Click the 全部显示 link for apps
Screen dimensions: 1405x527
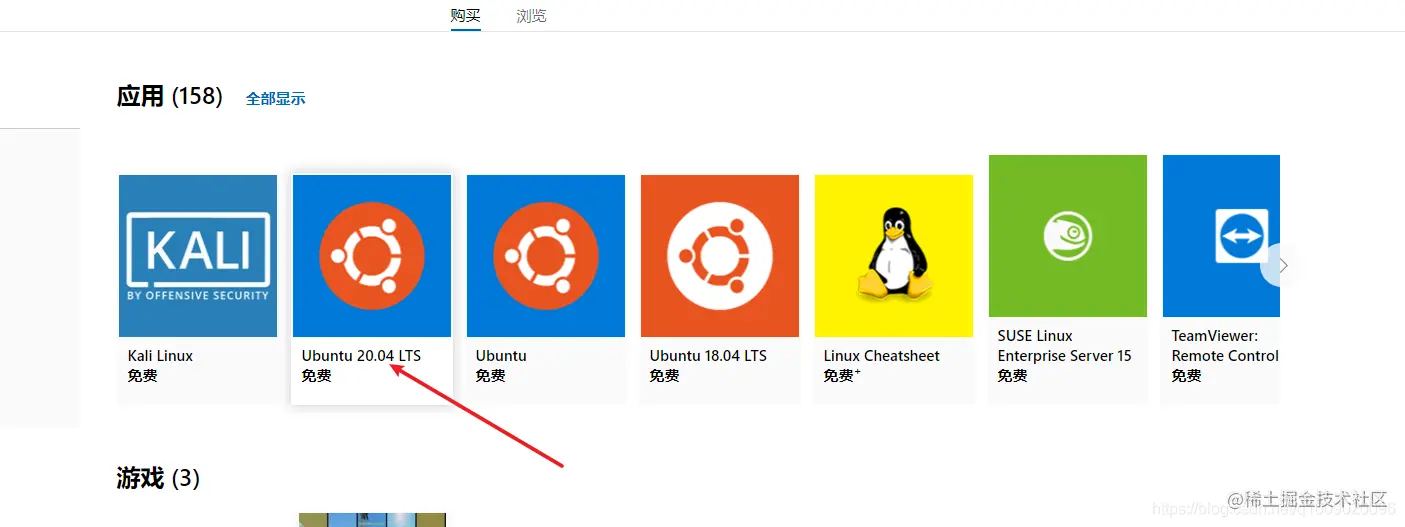point(276,98)
